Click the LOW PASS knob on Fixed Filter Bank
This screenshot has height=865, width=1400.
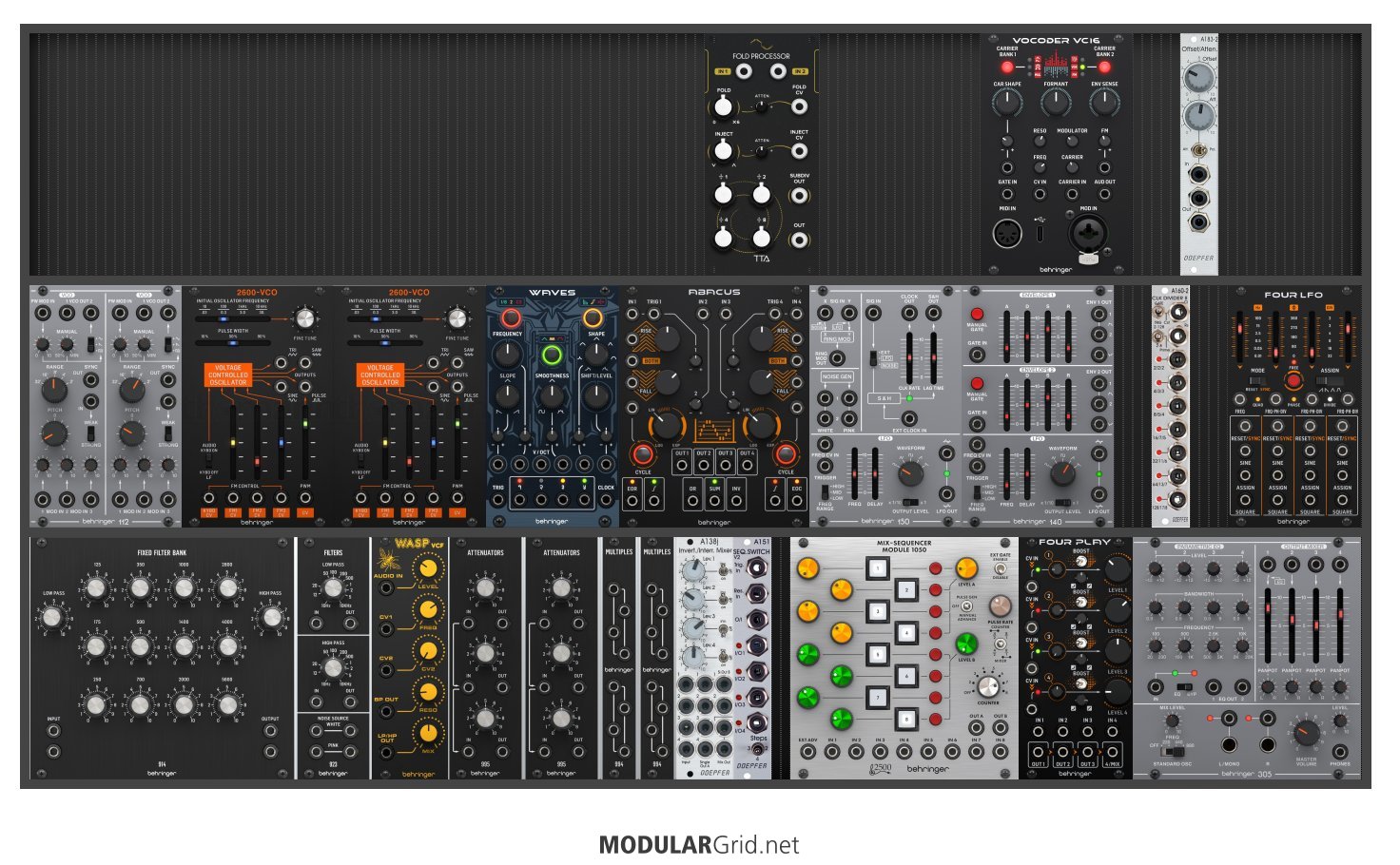click(x=53, y=619)
